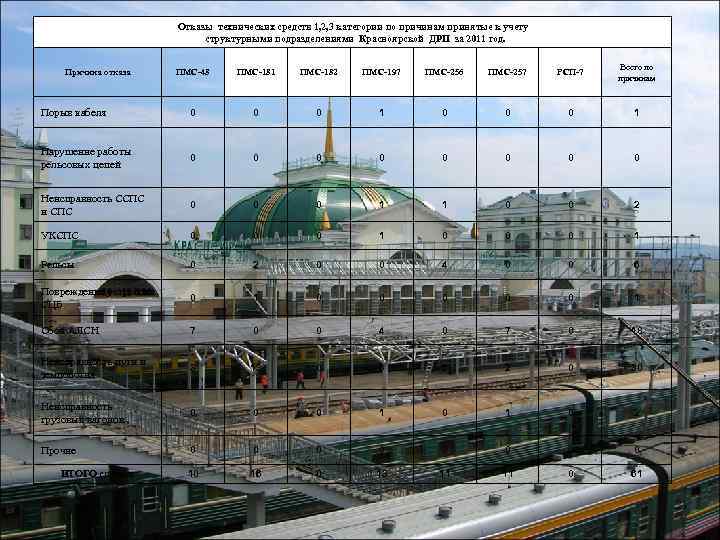
Task: Select total 0 in 'Нарушение работы рельсовых цепей' row
Action: point(636,158)
